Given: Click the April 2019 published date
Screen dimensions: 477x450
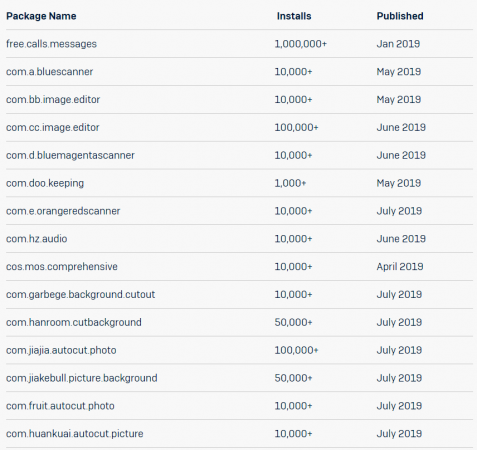Looking at the screenshot, I should (x=400, y=267).
